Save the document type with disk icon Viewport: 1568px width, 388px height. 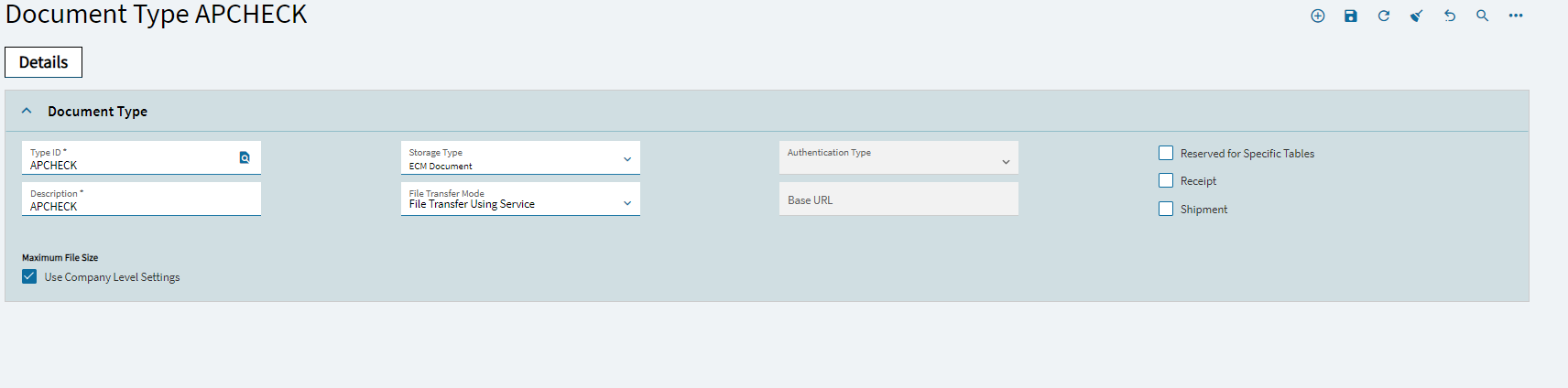click(x=1350, y=16)
